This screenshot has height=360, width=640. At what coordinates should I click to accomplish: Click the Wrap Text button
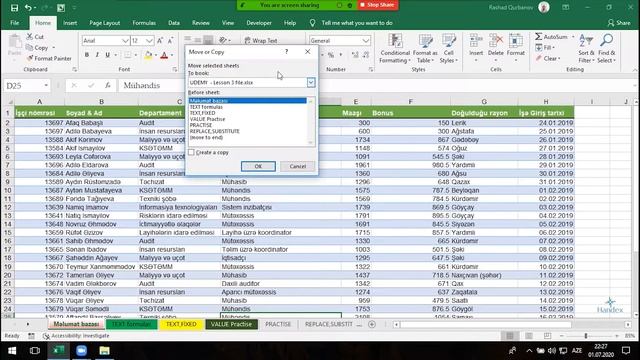click(261, 40)
